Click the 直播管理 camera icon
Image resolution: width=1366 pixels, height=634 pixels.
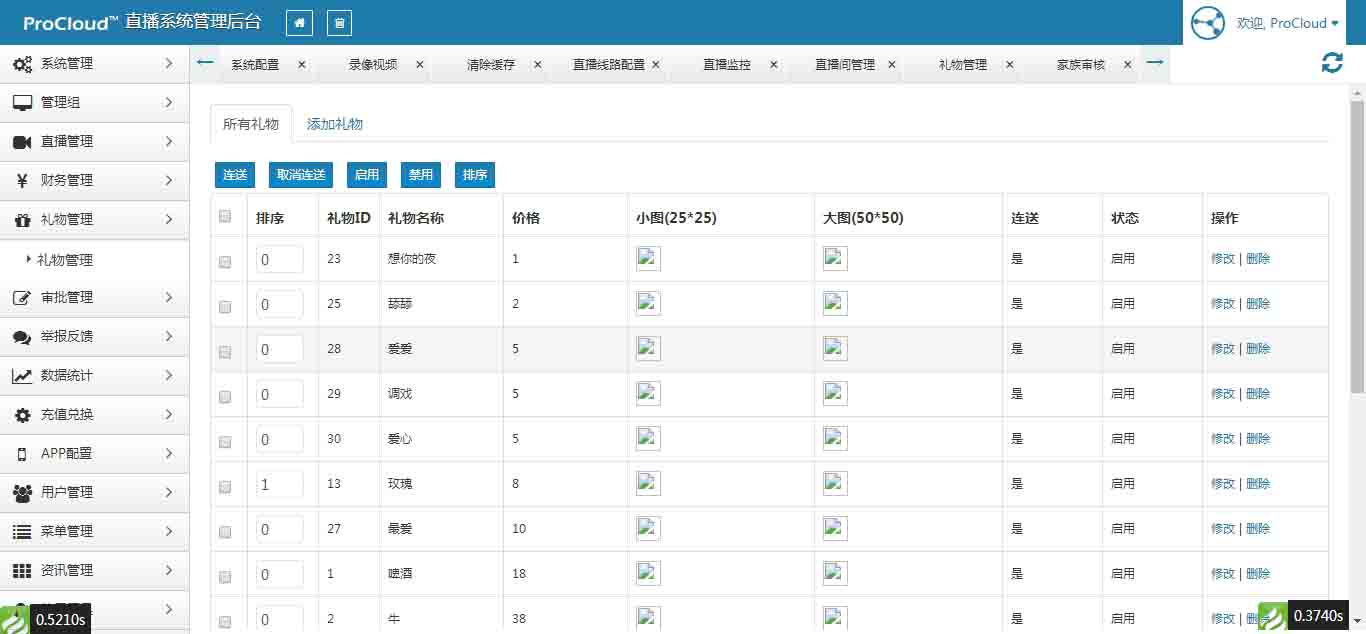pos(22,142)
